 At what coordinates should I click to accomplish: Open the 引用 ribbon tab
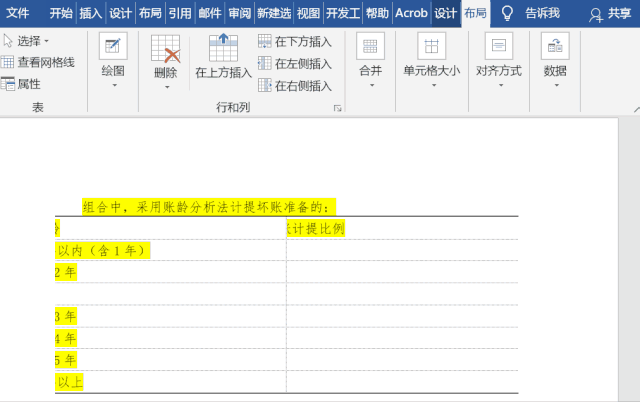tap(180, 13)
